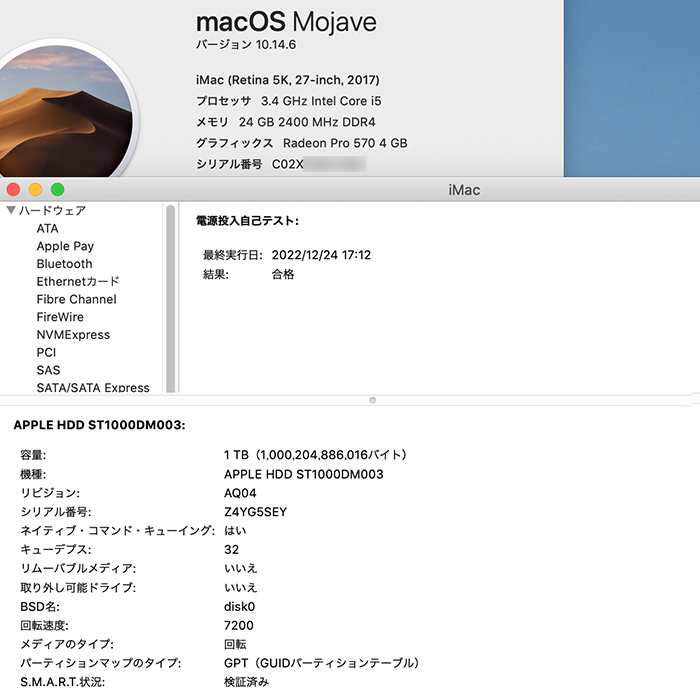Click the 機種 APPLE HDD ST1000DM003 value
The image size is (700, 700).
pyautogui.click(x=304, y=474)
